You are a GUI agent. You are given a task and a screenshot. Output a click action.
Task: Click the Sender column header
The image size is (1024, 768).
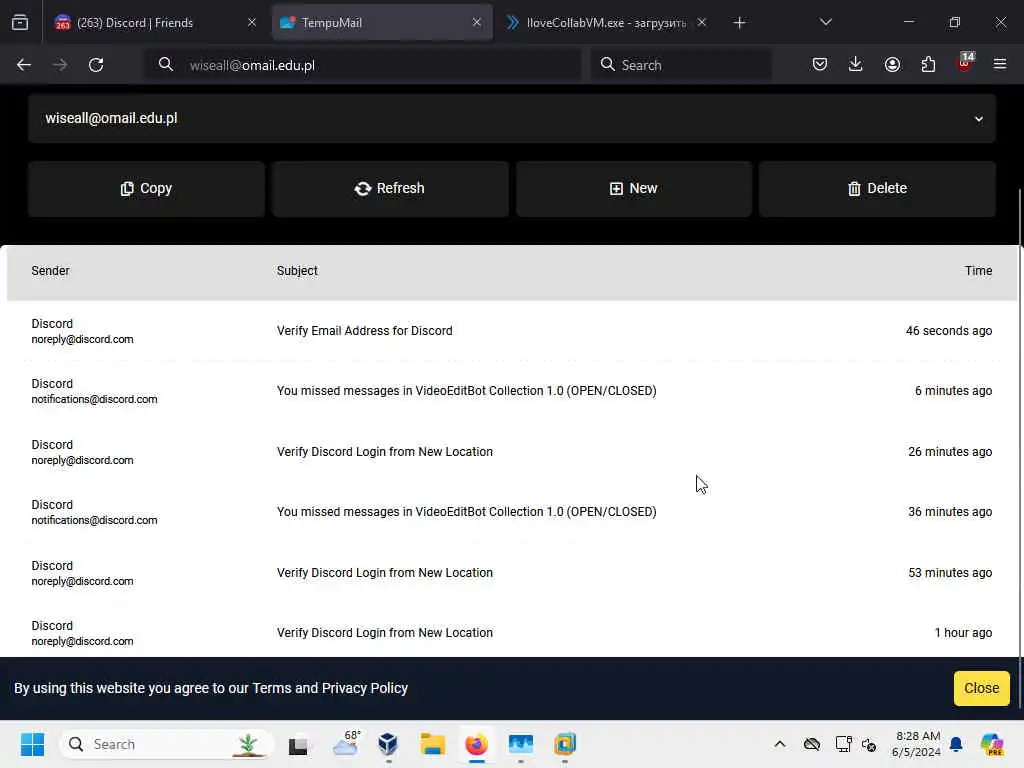50,271
